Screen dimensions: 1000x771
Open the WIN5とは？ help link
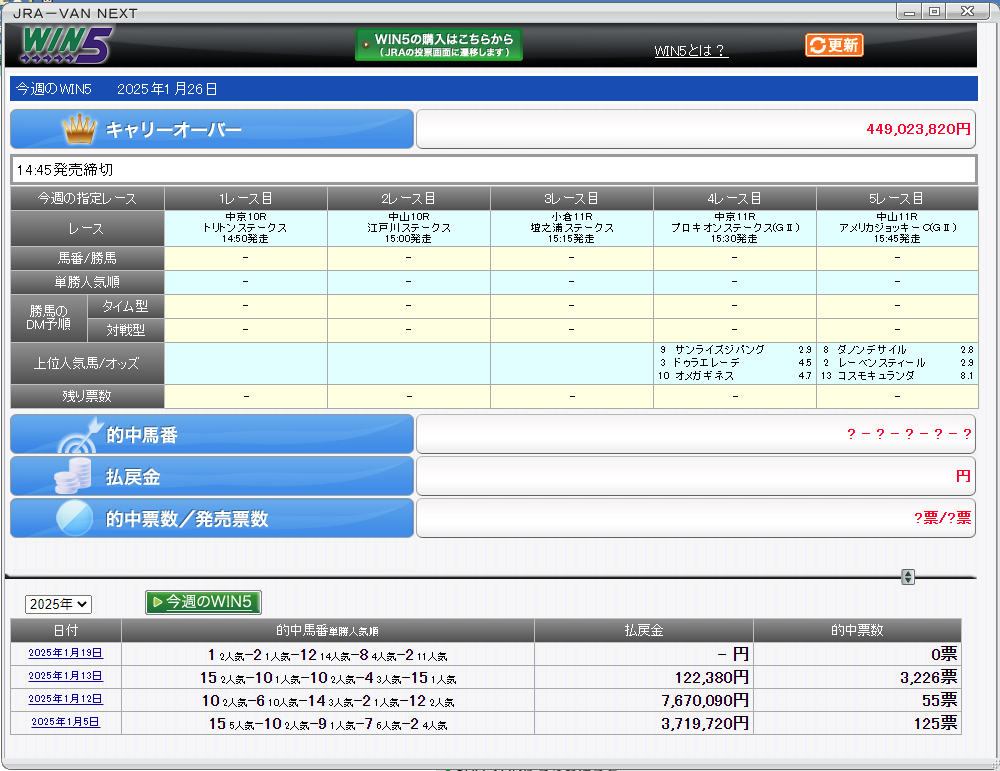click(691, 51)
